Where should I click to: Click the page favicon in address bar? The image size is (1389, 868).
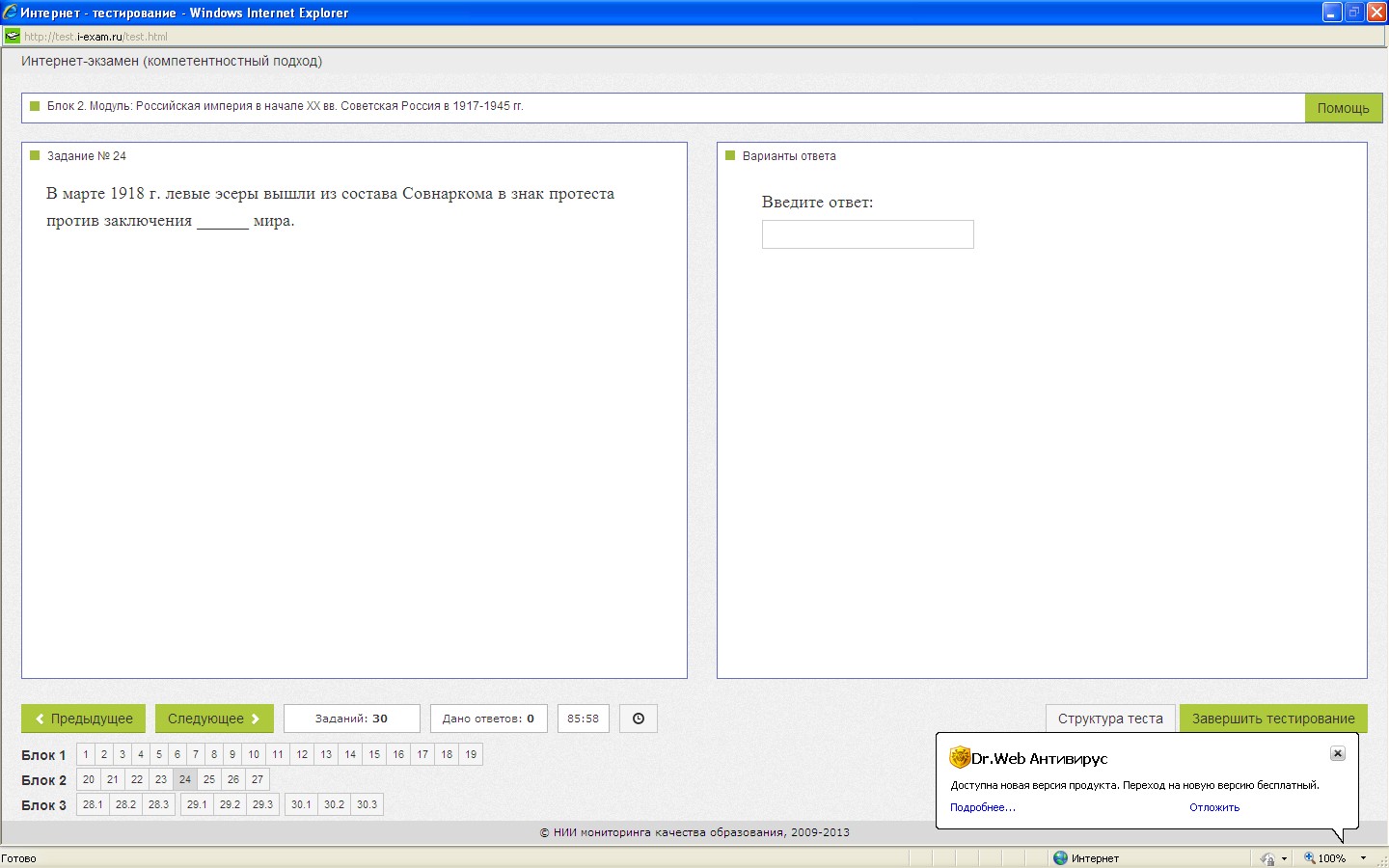point(12,37)
